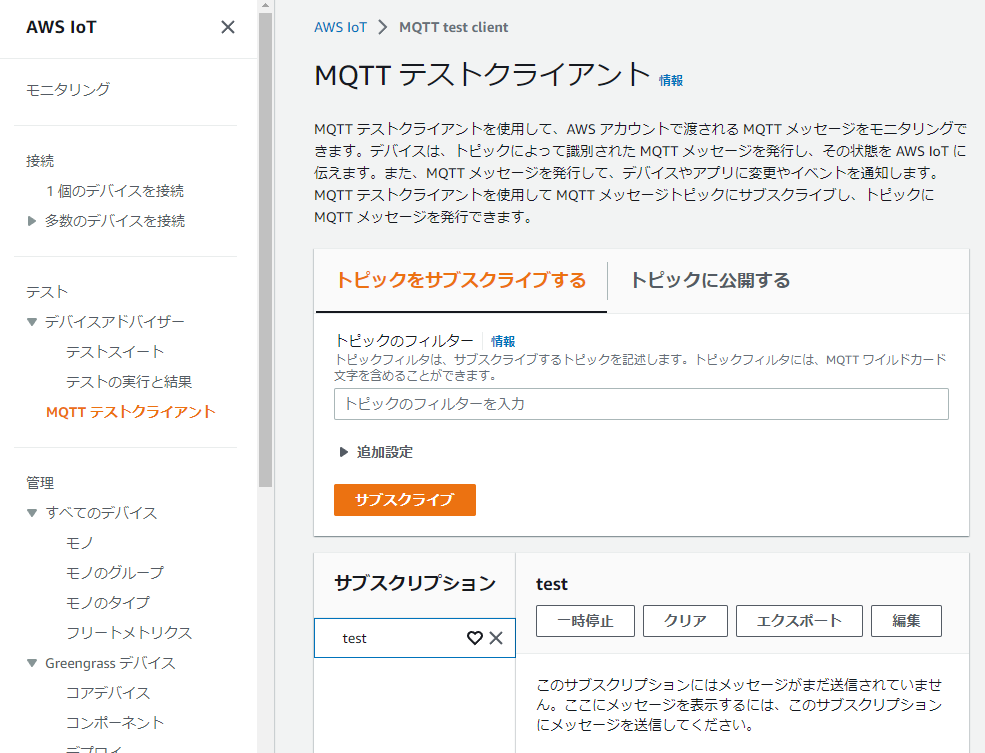The image size is (985, 753).
Task: Open テストの実行と結果 in the sidebar
Action: pos(129,382)
